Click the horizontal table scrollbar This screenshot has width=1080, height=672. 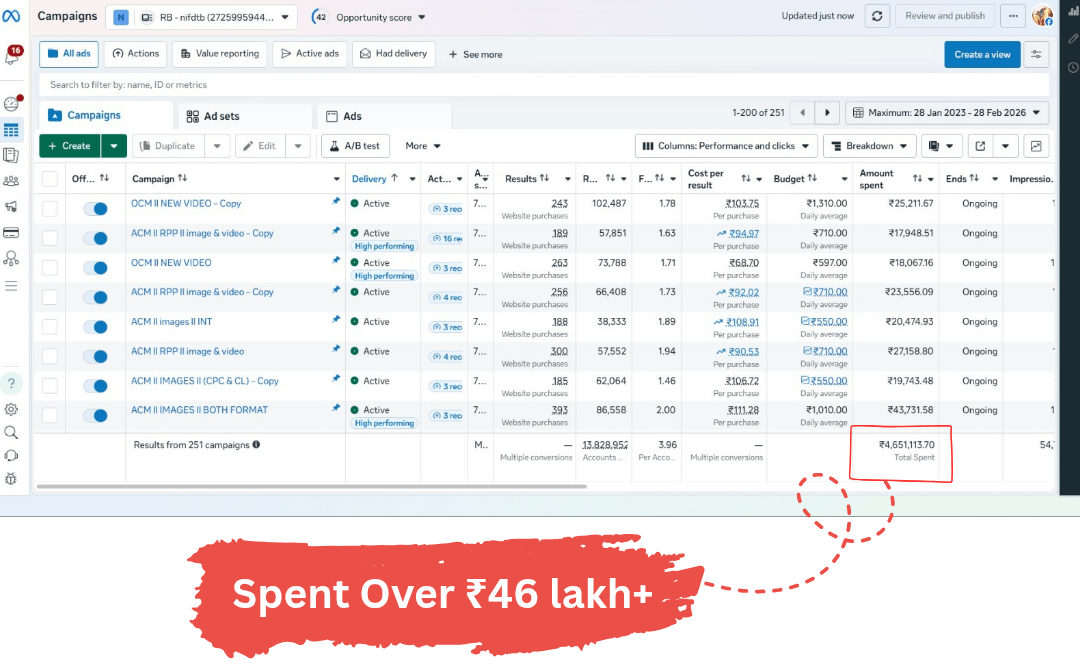tap(311, 486)
